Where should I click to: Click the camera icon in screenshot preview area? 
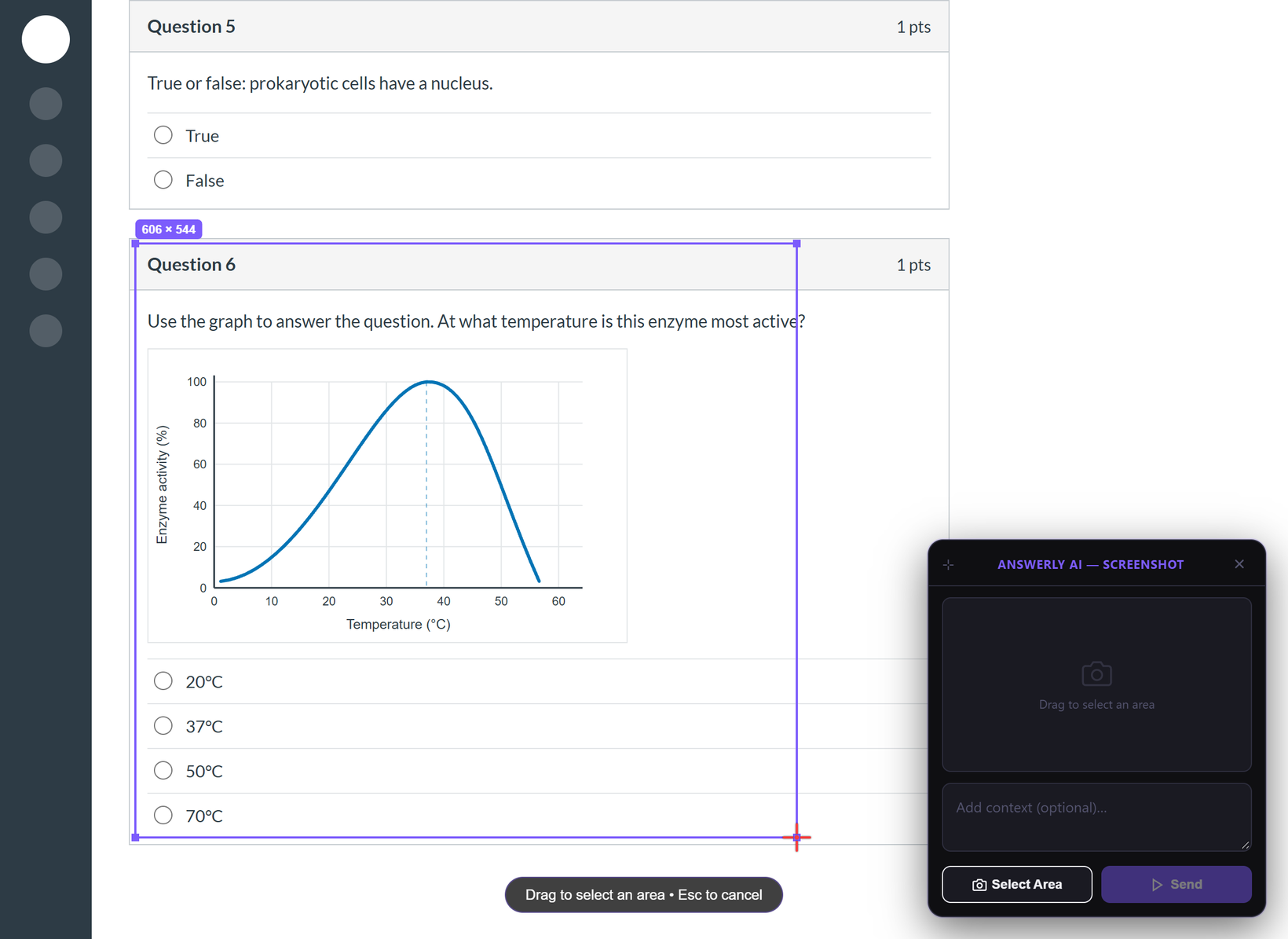click(x=1097, y=673)
